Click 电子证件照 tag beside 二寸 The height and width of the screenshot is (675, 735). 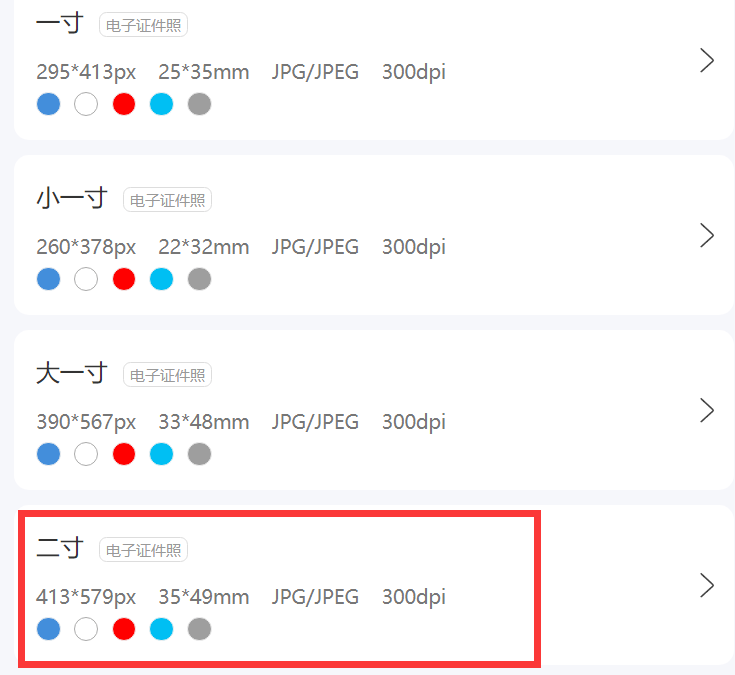(x=143, y=550)
